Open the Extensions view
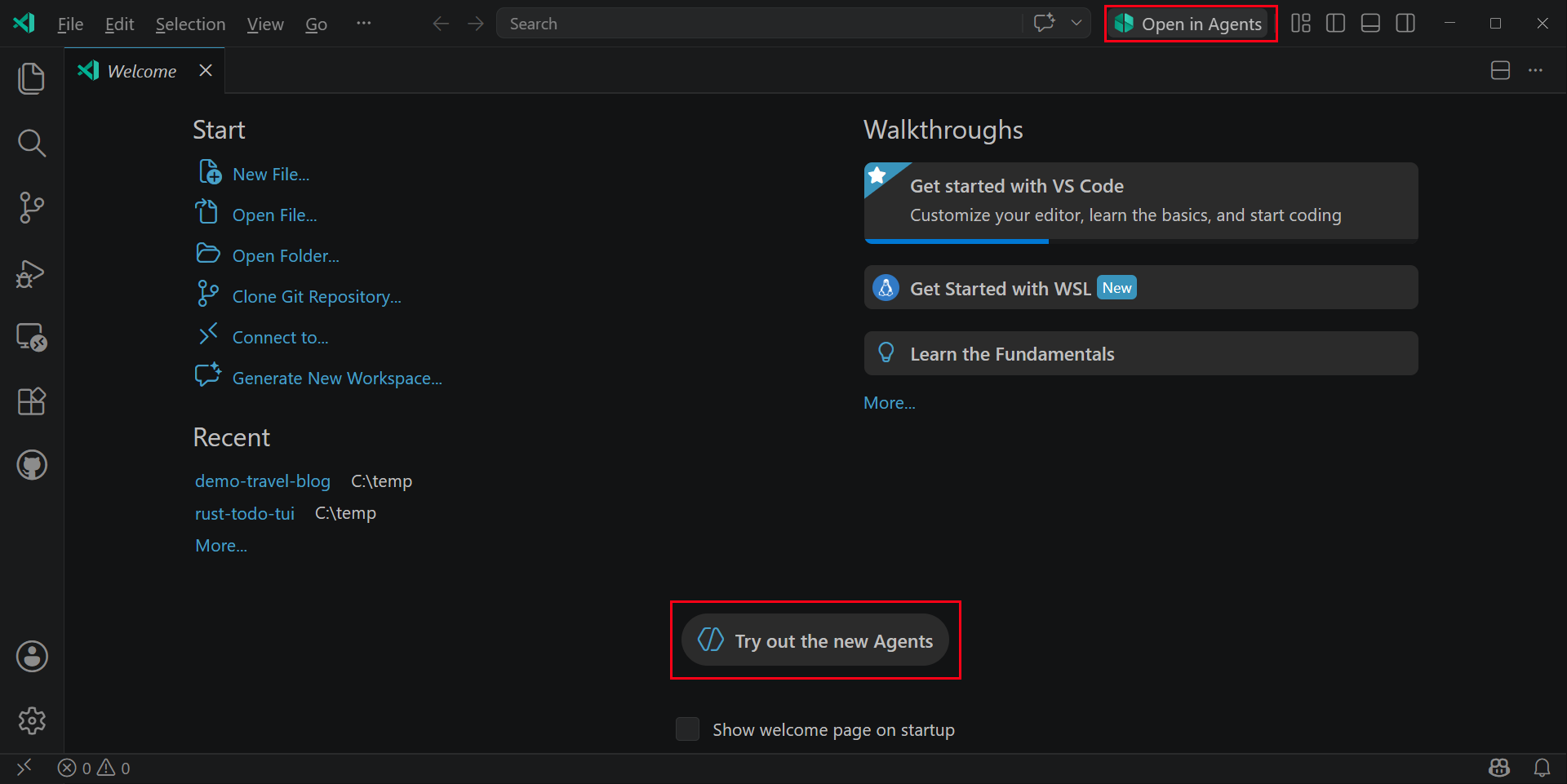 click(x=32, y=401)
